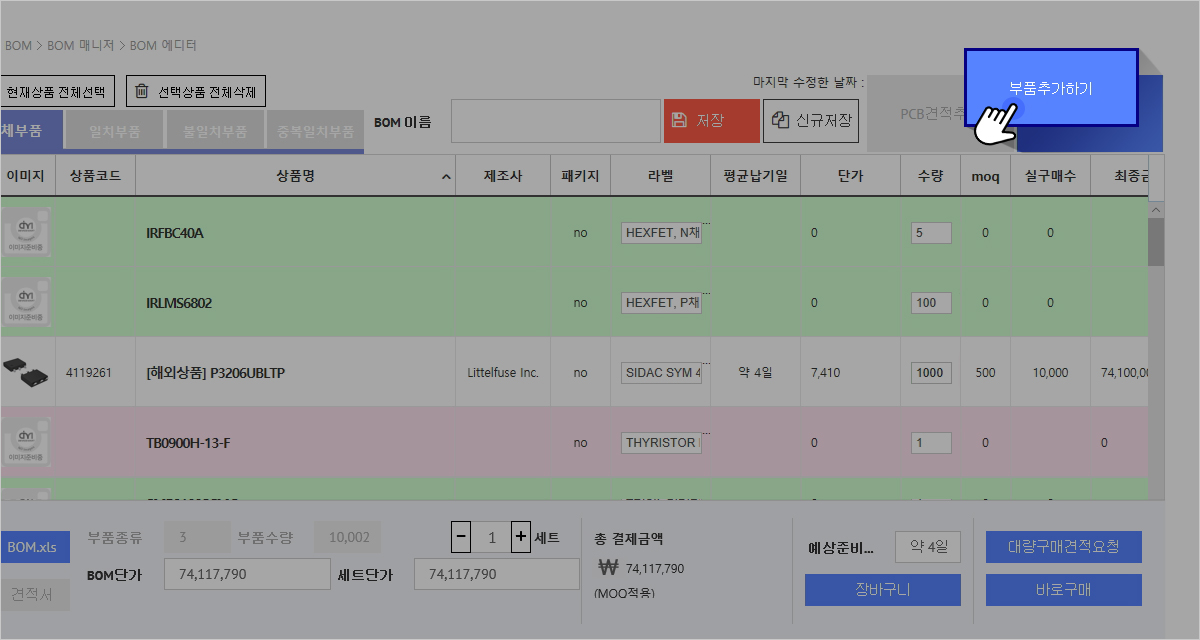
Task: Click trash icon in 선택상품 전체삭제 button
Action: (x=142, y=91)
